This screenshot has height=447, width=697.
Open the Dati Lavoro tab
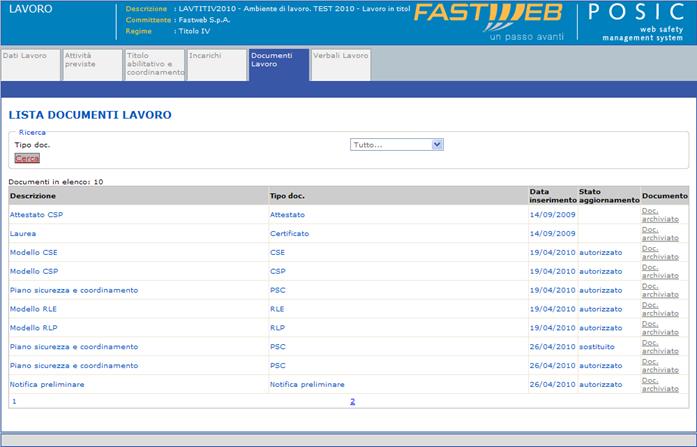[x=30, y=65]
